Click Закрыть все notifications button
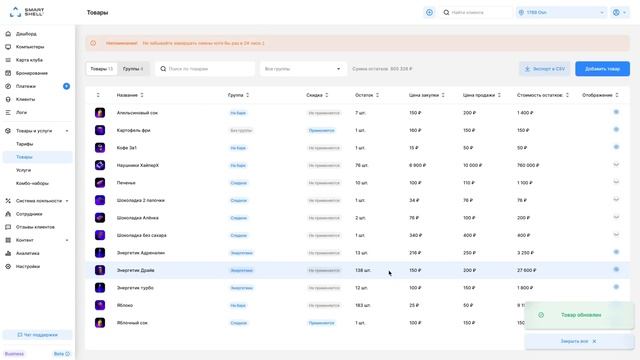 click(x=579, y=341)
